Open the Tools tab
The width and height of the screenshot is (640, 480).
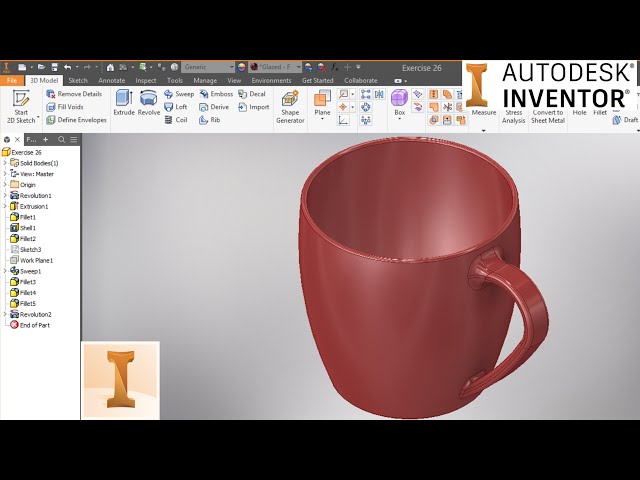pyautogui.click(x=175, y=80)
